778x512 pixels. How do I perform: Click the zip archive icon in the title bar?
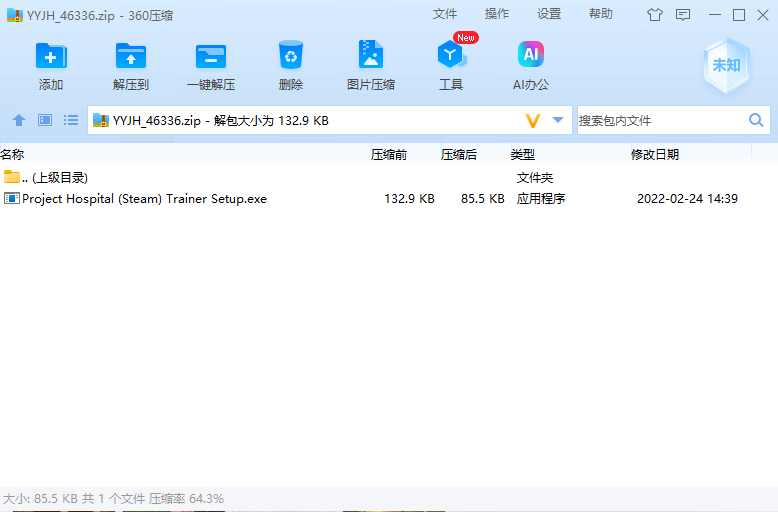[15, 15]
